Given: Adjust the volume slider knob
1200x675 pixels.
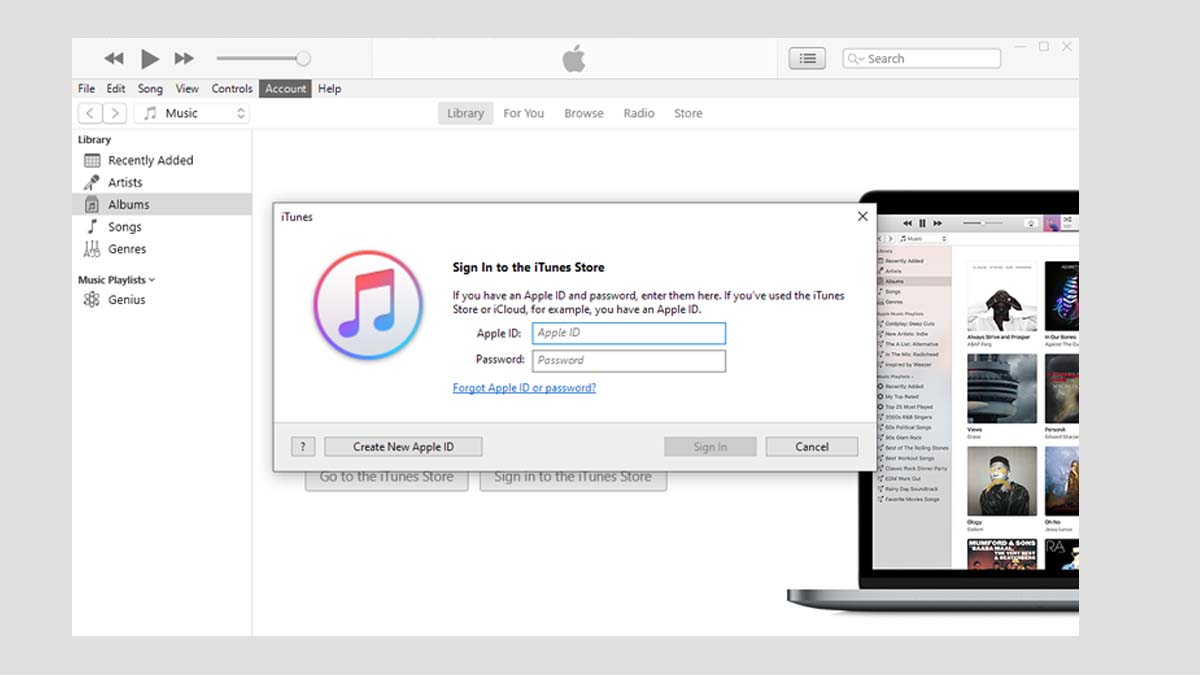Looking at the screenshot, I should (x=303, y=59).
